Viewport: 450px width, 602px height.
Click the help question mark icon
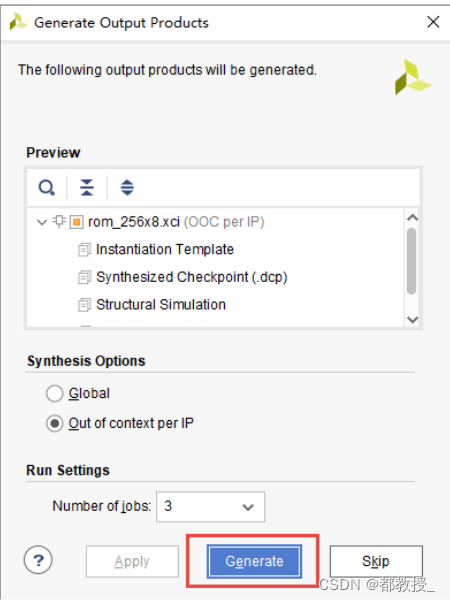(38, 560)
